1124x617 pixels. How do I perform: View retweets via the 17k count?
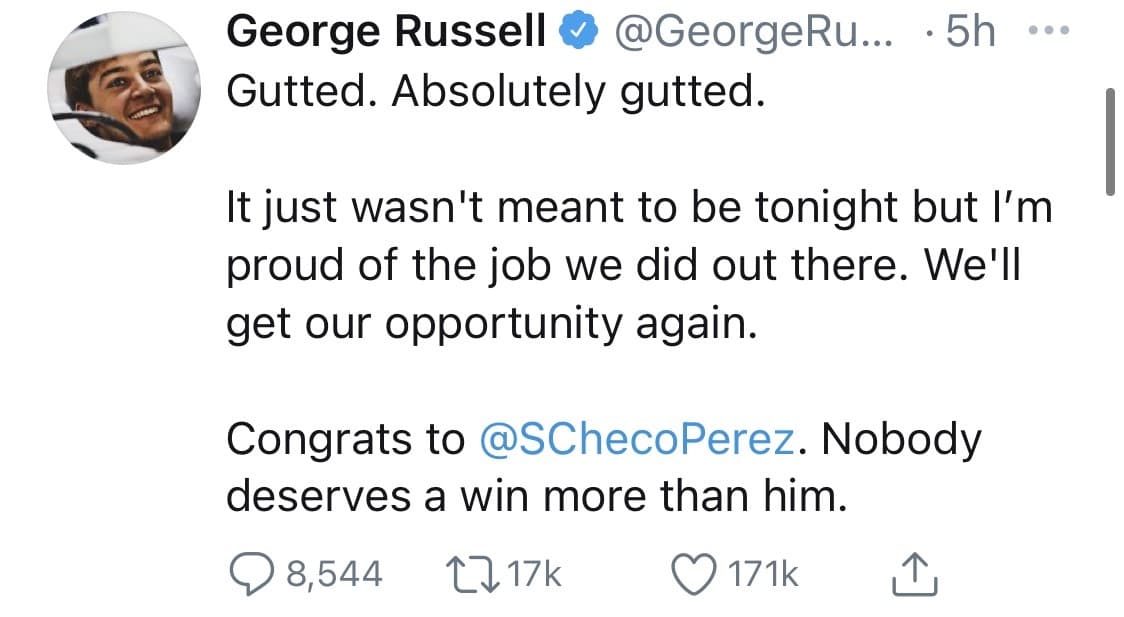pyautogui.click(x=537, y=573)
